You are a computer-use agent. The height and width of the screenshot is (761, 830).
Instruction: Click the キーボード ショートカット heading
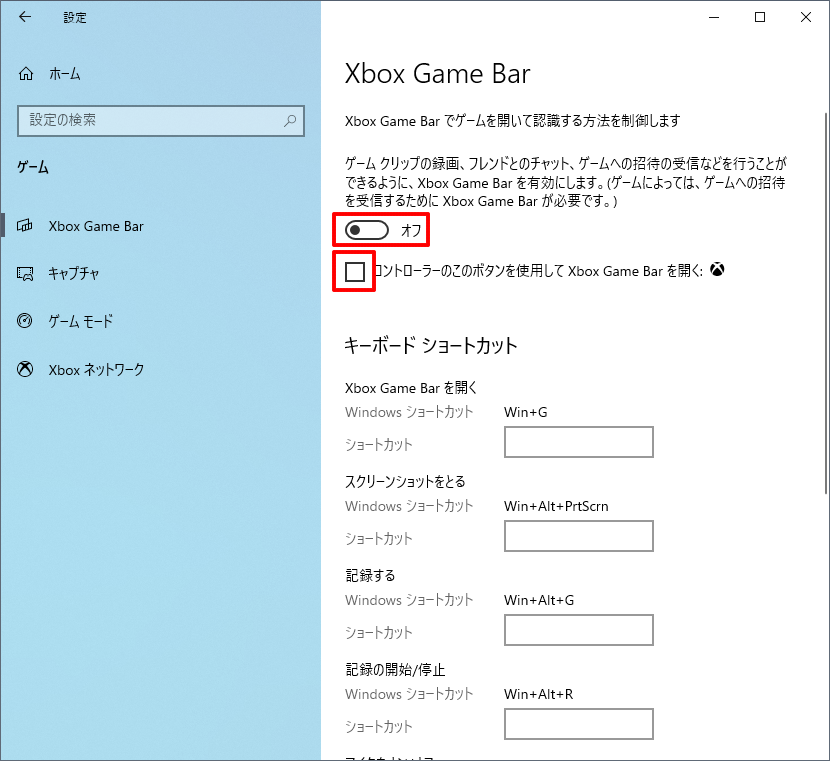point(431,346)
